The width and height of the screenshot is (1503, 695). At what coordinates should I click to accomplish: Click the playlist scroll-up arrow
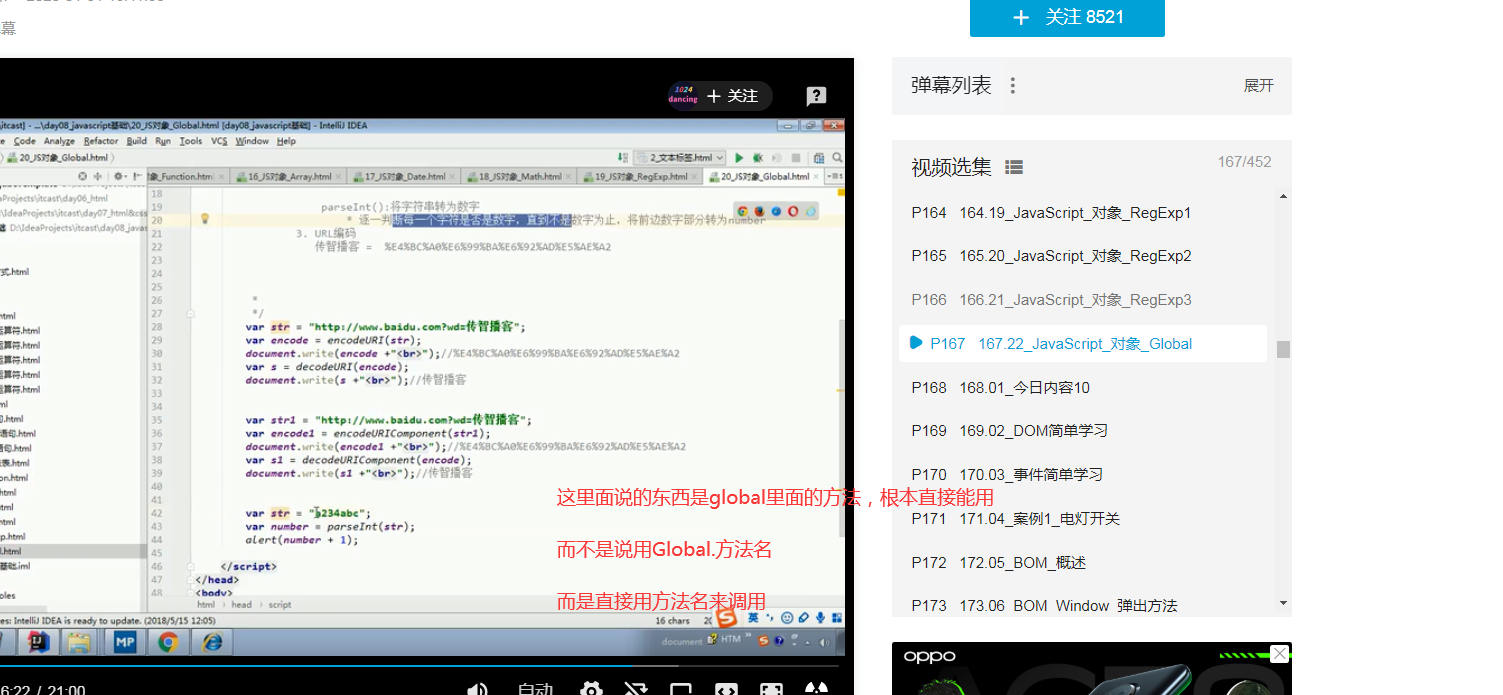tap(1283, 197)
